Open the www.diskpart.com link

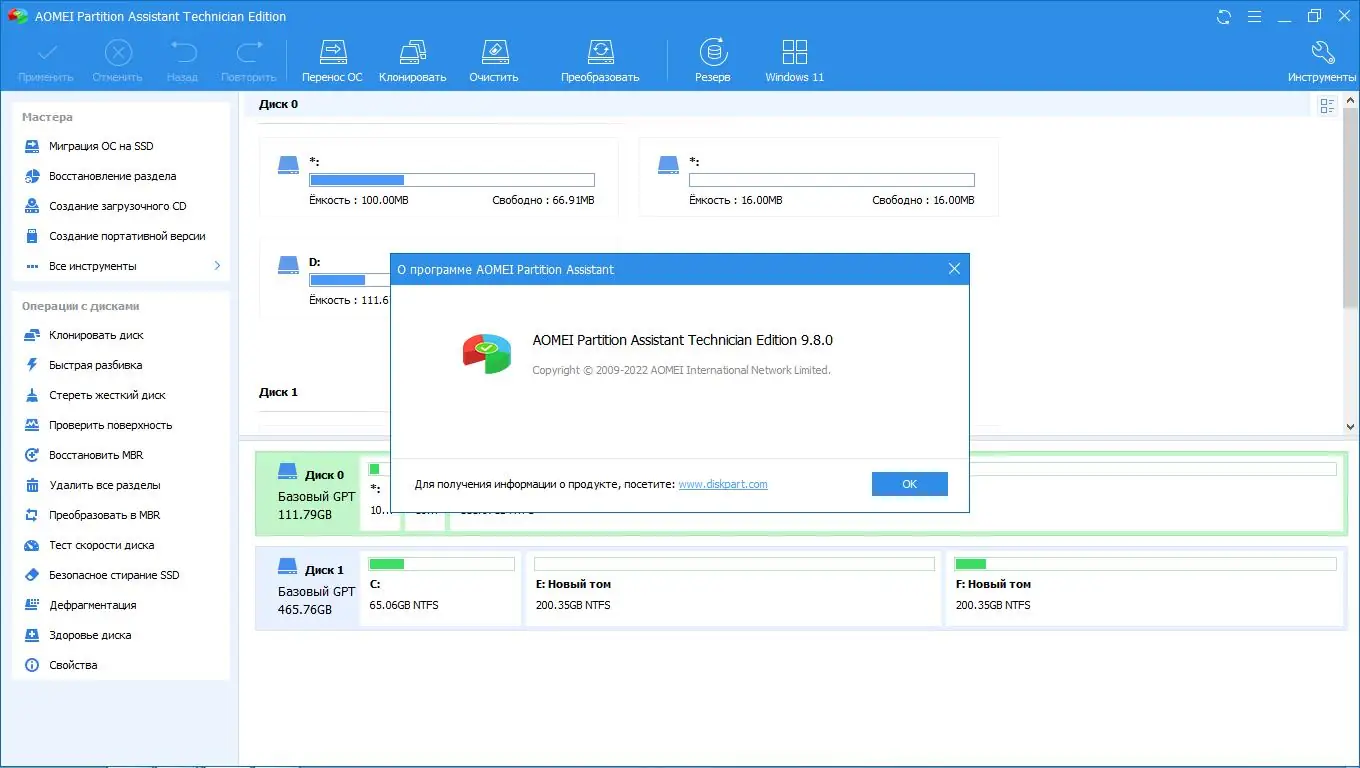(x=723, y=484)
